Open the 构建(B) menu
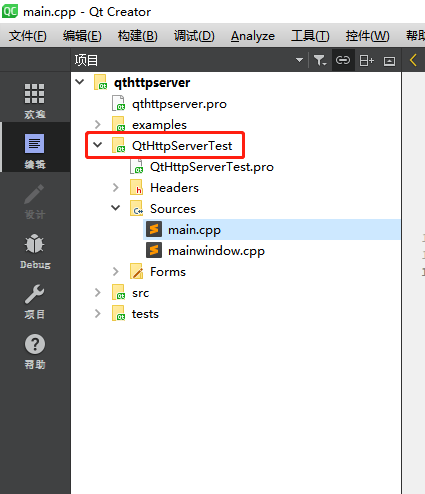 (138, 36)
